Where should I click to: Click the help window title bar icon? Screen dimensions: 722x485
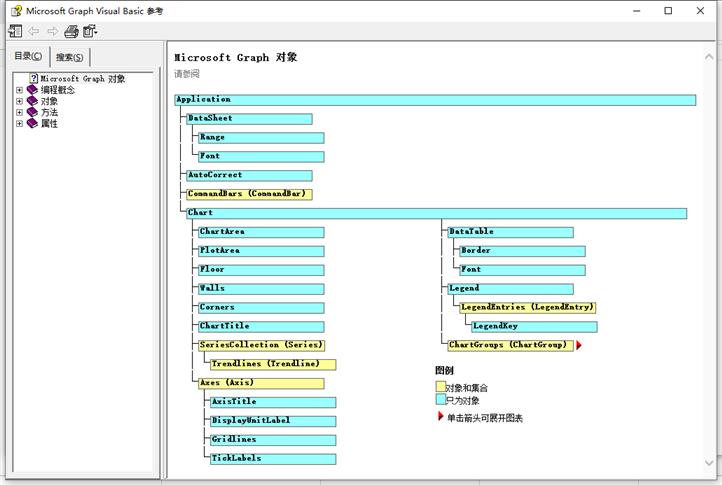pos(17,11)
